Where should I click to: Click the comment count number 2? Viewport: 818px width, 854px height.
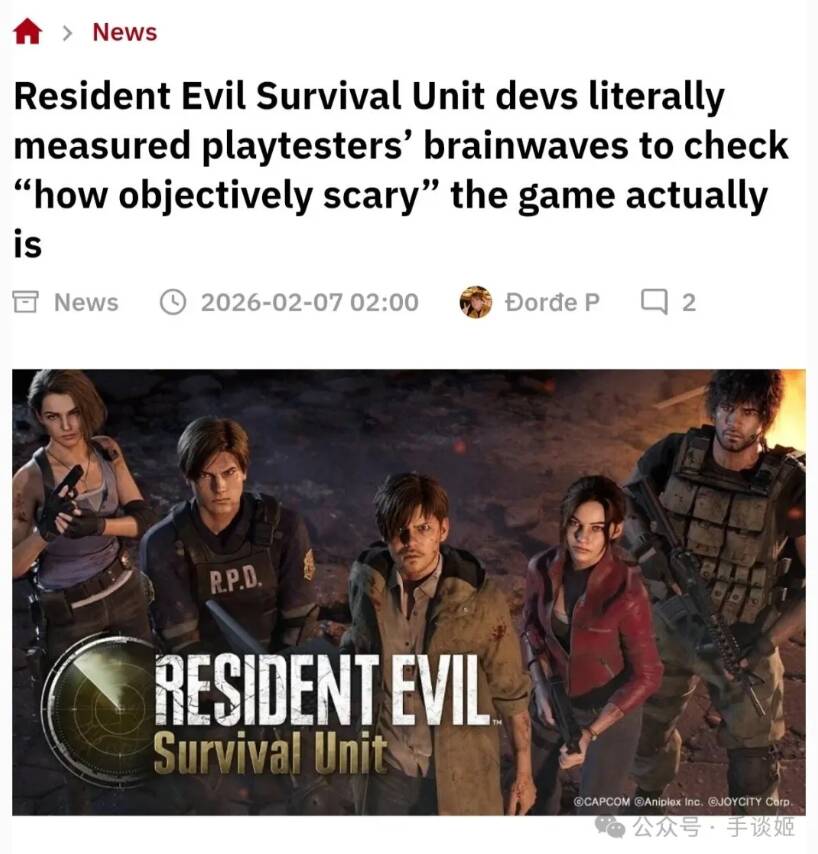(x=689, y=303)
